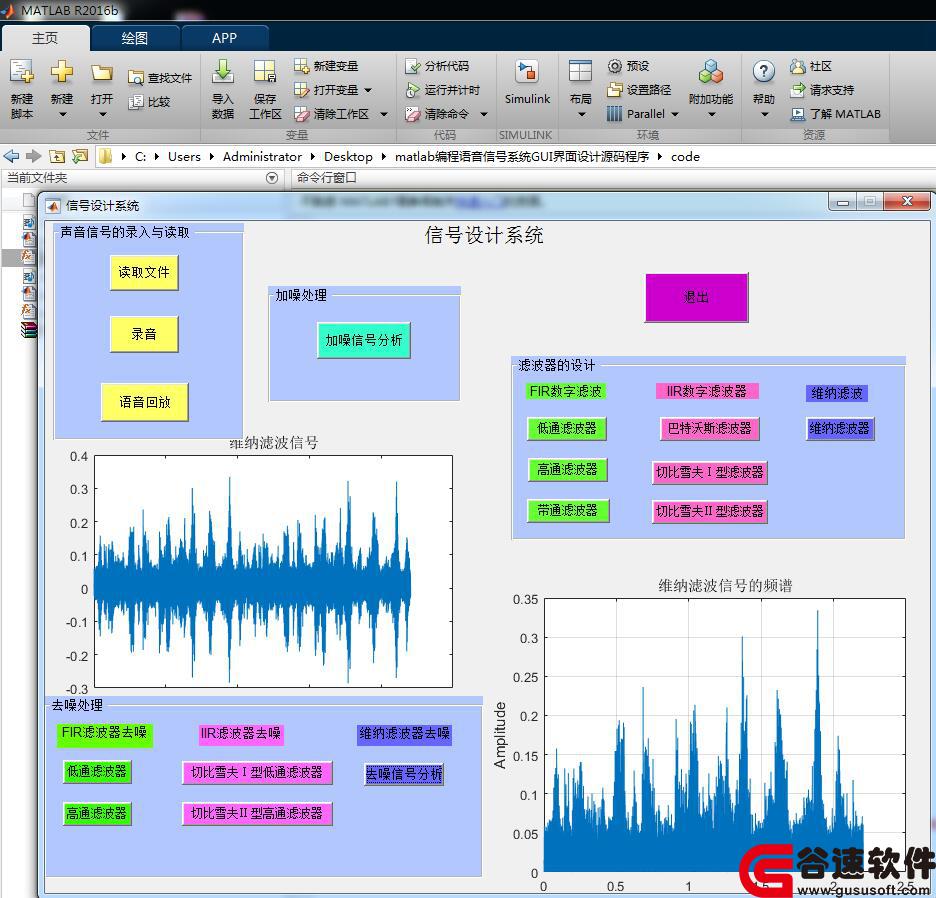Click the Request Support (请求支持) icon
936x898 pixels.
coord(798,90)
